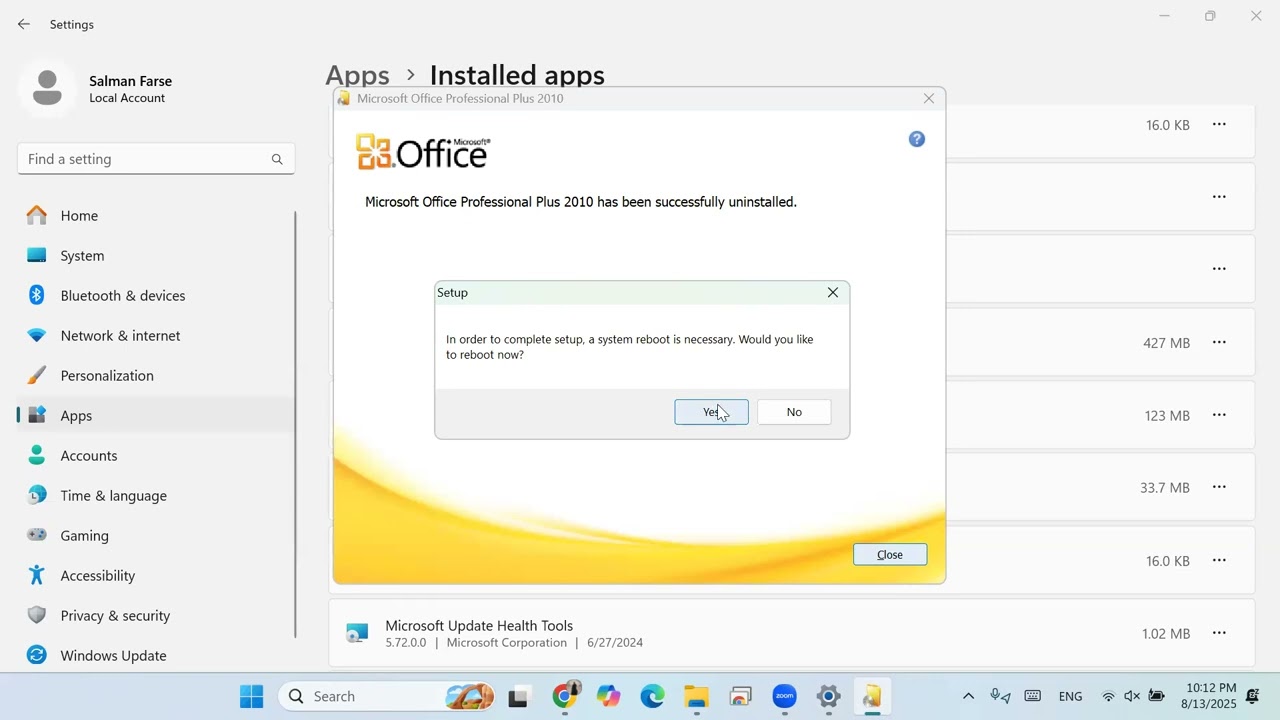Open Time & language settings
Image resolution: width=1280 pixels, height=720 pixels.
(156, 495)
